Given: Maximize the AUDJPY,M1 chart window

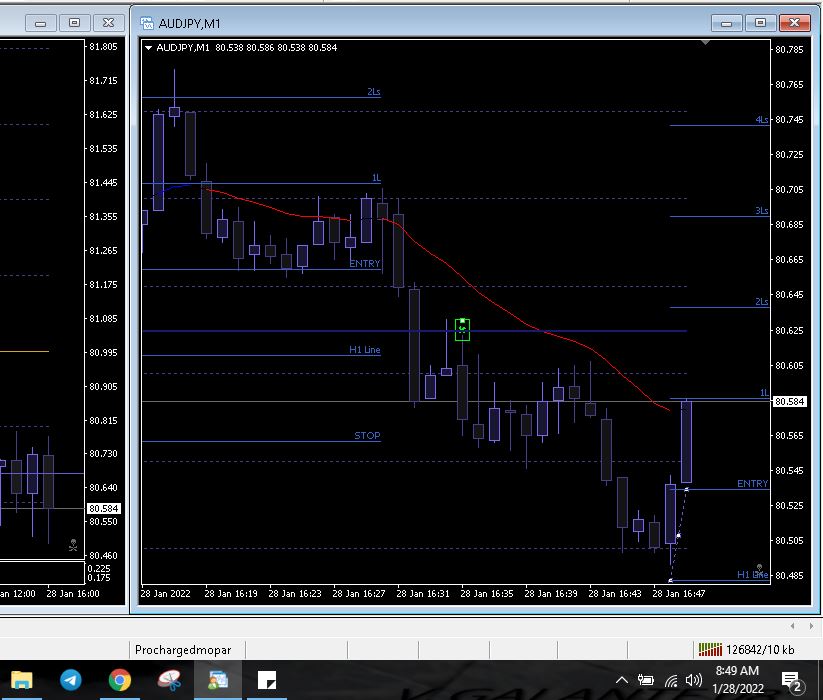Looking at the screenshot, I should pyautogui.click(x=760, y=23).
